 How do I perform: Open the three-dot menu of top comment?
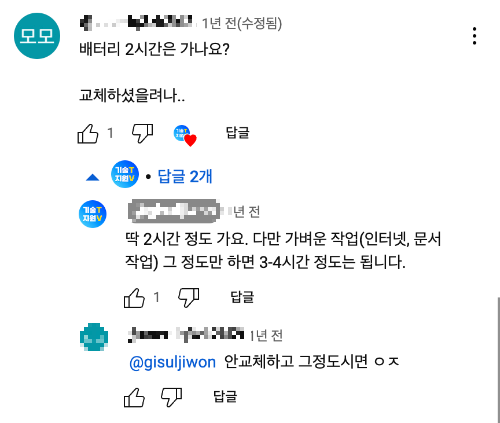(x=474, y=36)
